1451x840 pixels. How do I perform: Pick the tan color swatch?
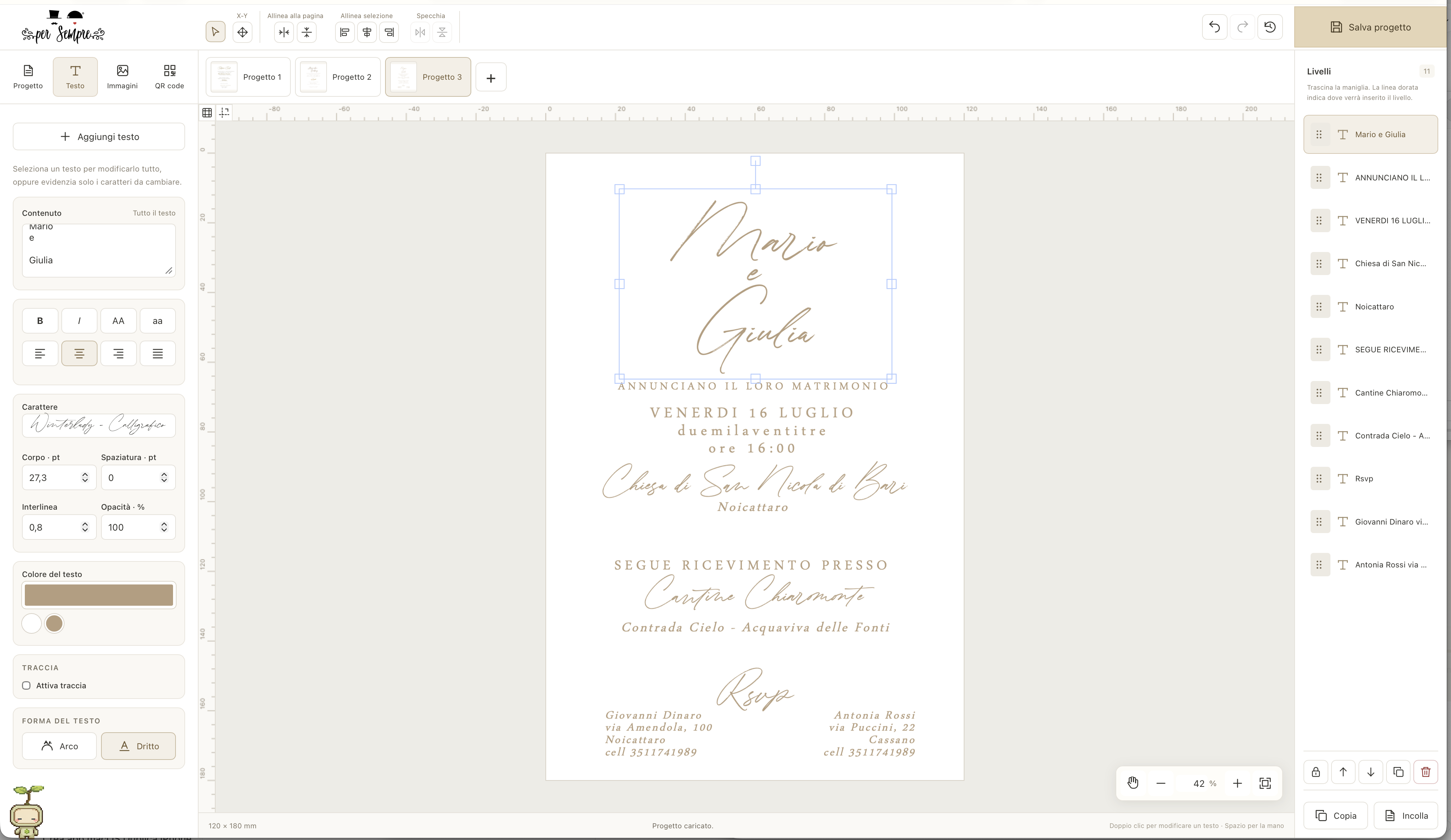[x=54, y=623]
